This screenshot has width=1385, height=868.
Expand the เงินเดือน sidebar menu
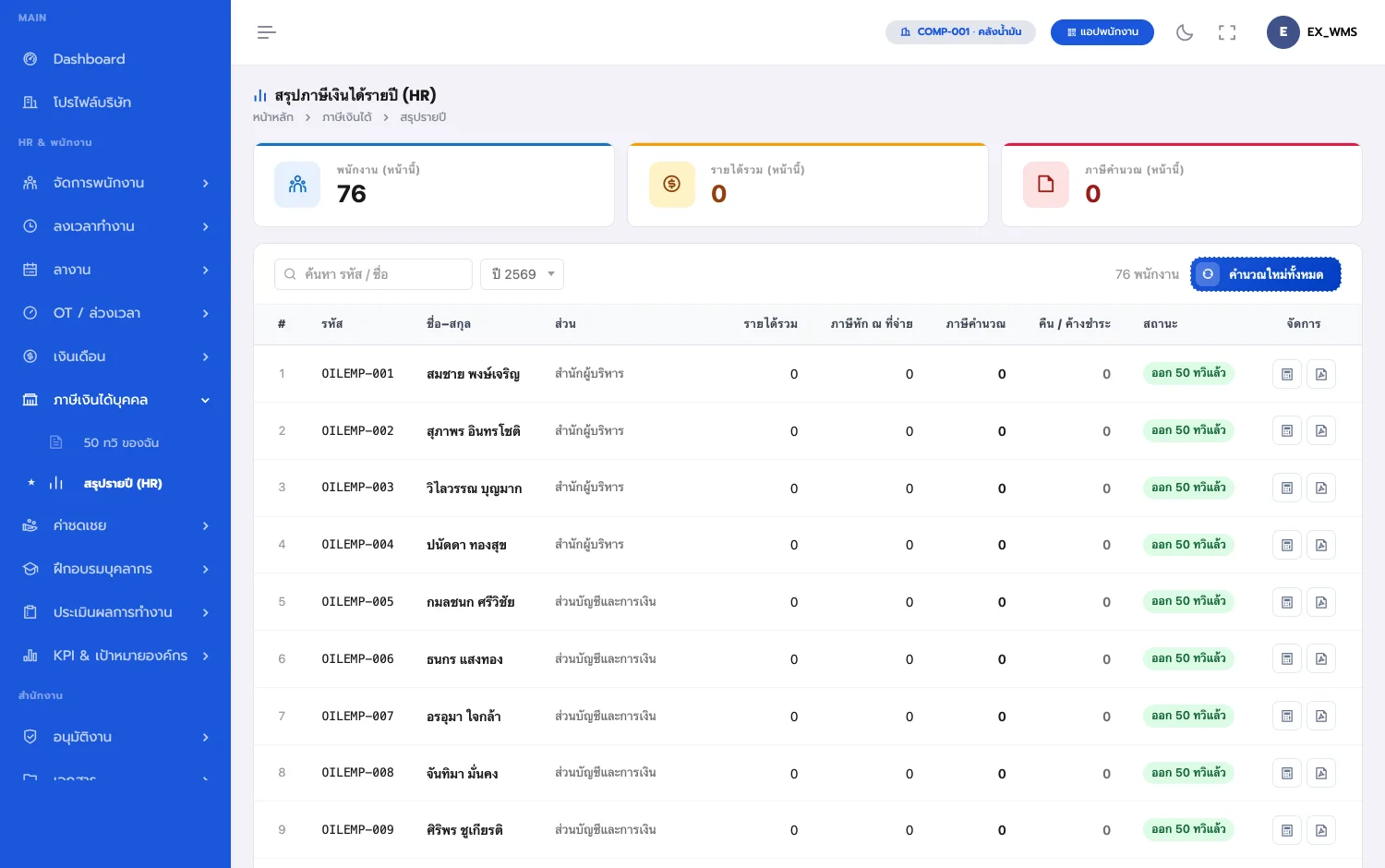(x=115, y=356)
